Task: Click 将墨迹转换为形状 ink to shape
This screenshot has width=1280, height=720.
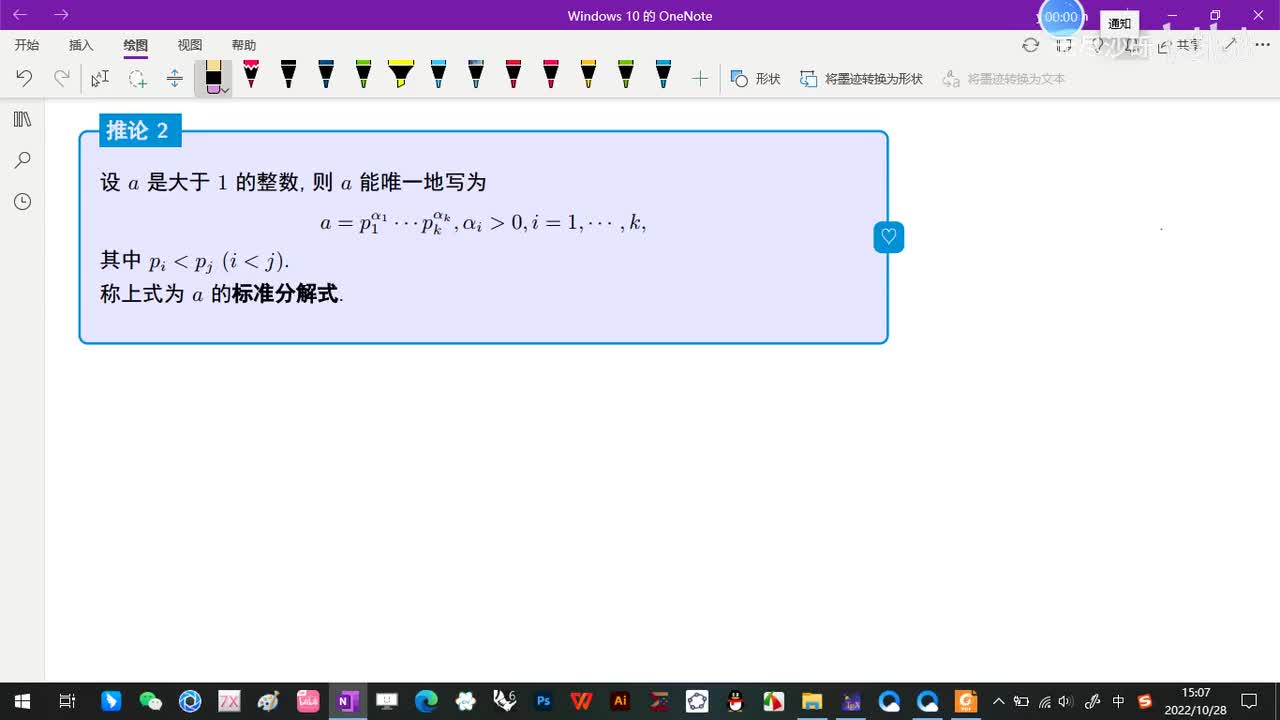Action: pos(861,78)
